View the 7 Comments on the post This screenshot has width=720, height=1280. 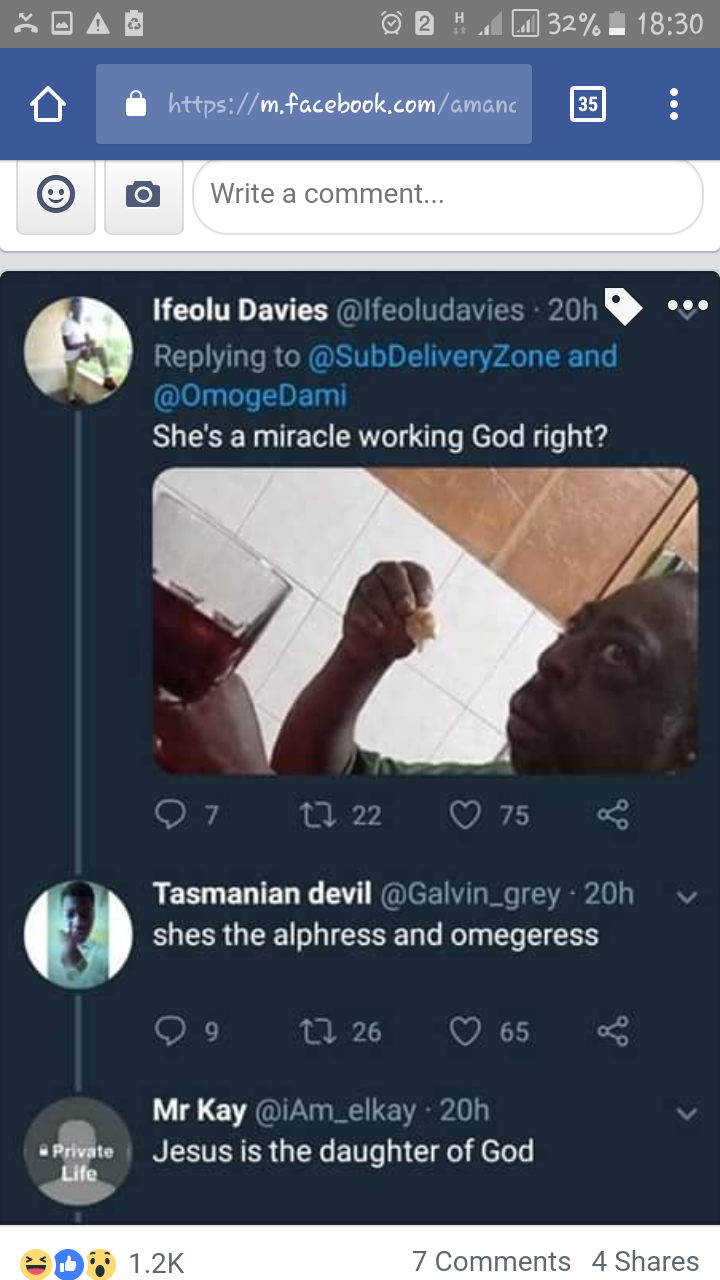[x=491, y=1262]
